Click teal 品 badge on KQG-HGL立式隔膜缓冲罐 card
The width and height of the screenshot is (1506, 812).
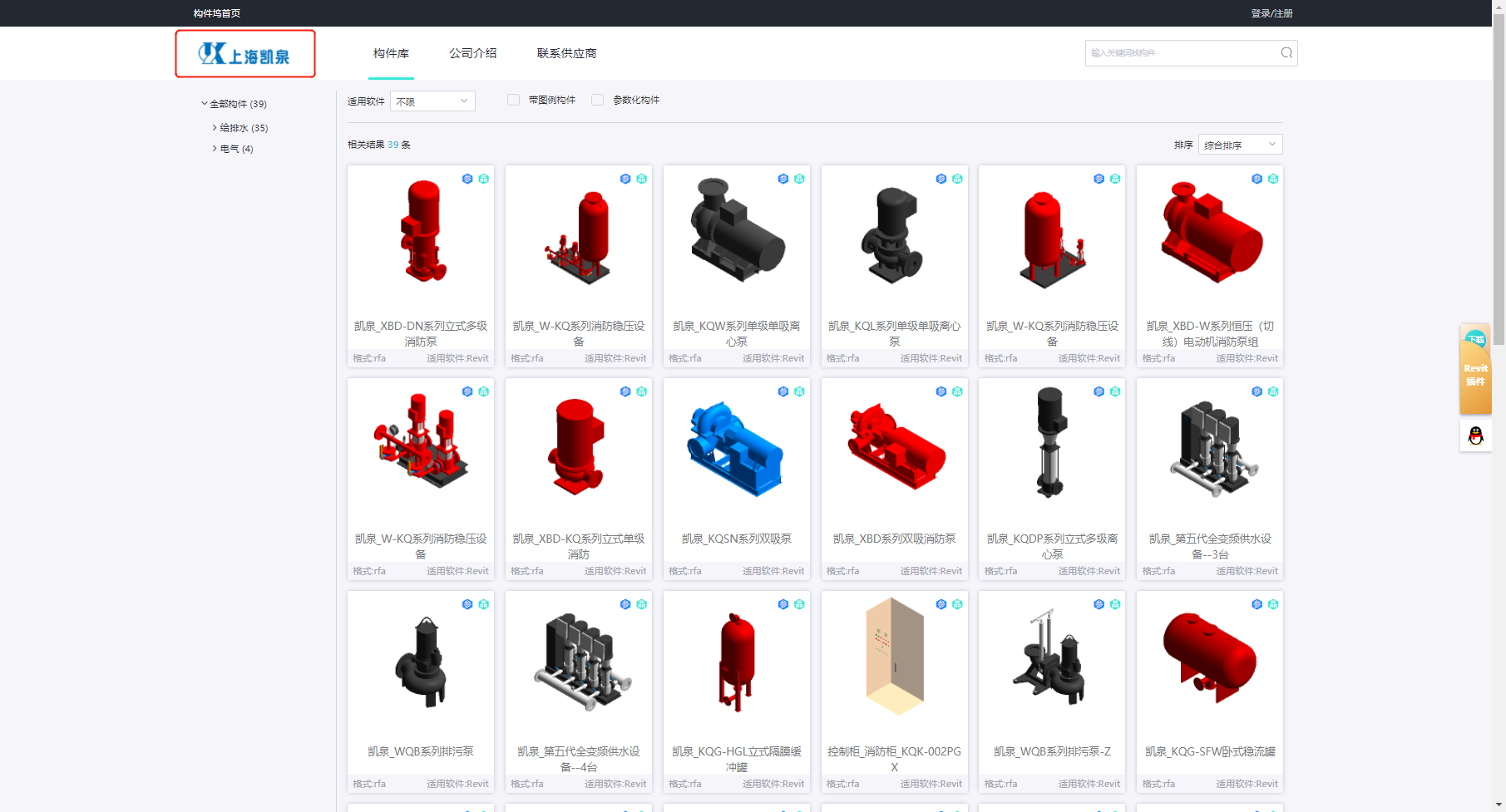pos(799,604)
